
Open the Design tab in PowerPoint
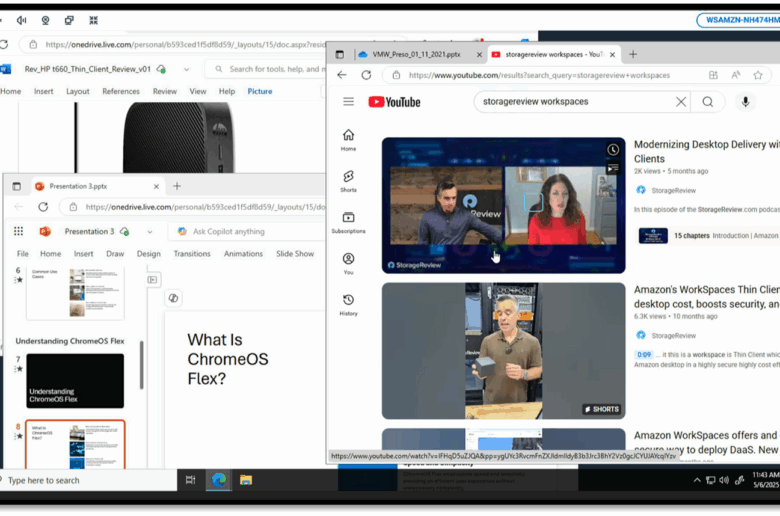point(149,253)
